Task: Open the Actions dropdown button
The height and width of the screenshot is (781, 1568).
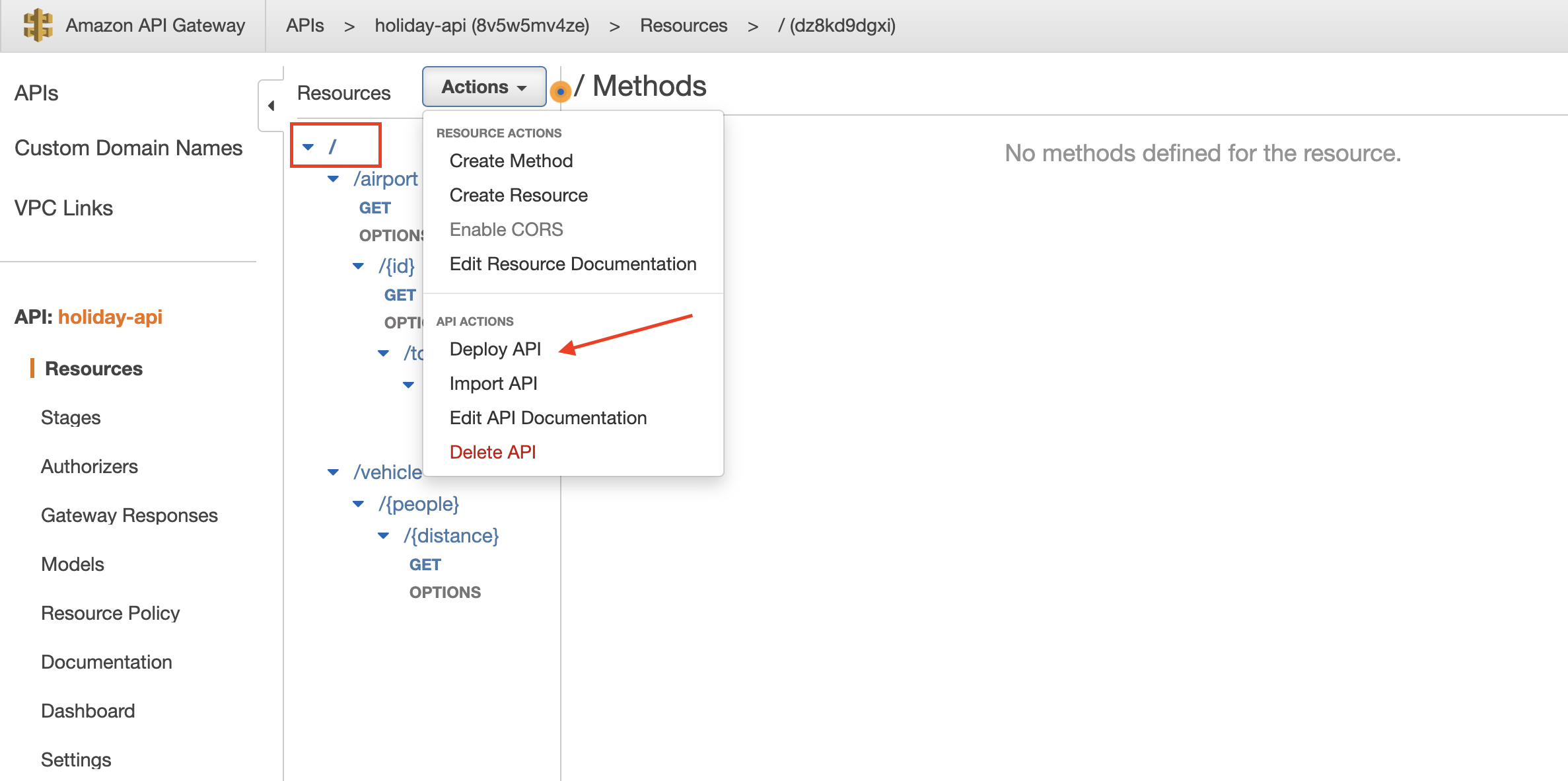Action: pos(483,87)
